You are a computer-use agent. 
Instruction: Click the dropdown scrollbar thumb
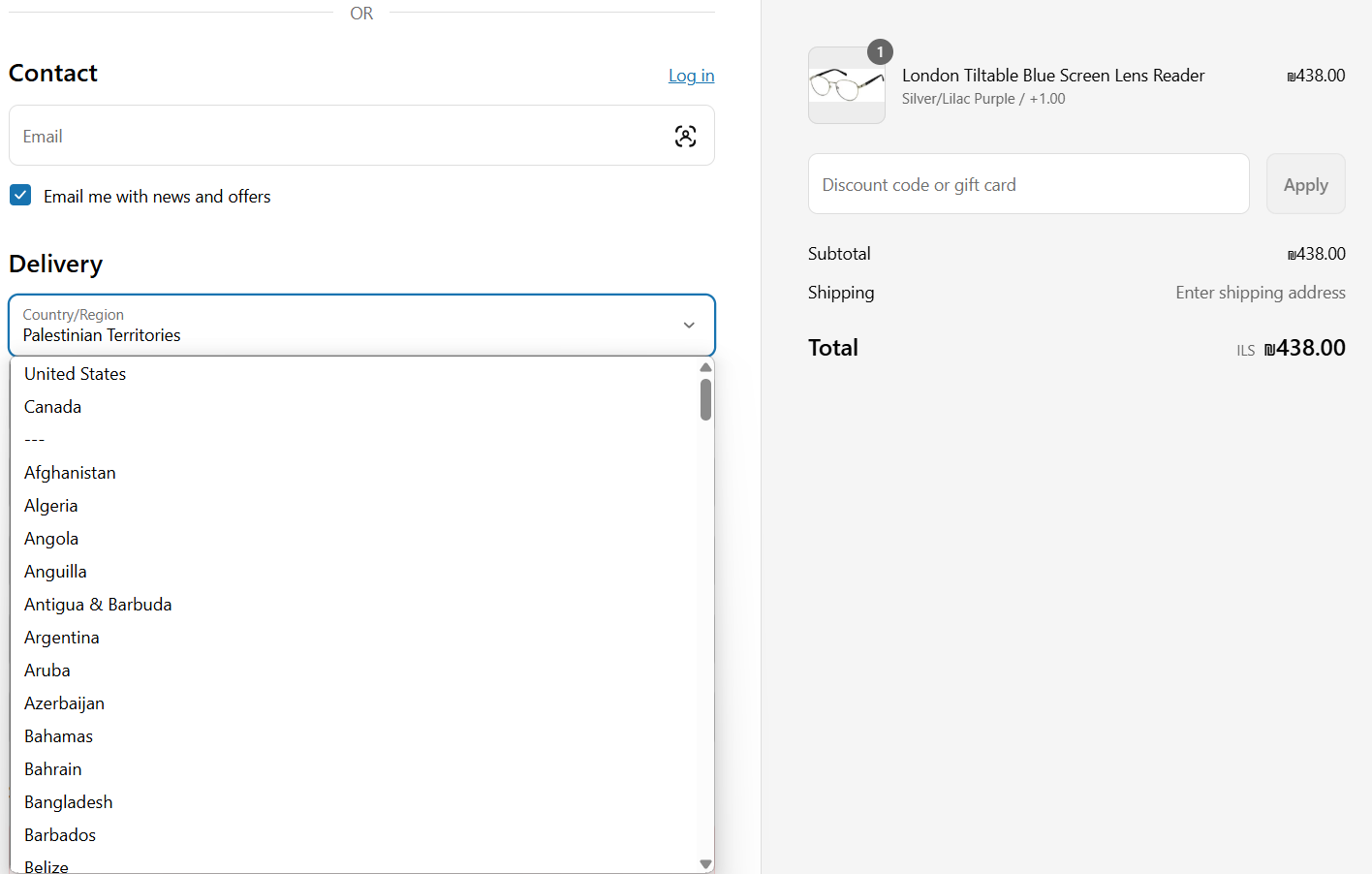click(705, 399)
